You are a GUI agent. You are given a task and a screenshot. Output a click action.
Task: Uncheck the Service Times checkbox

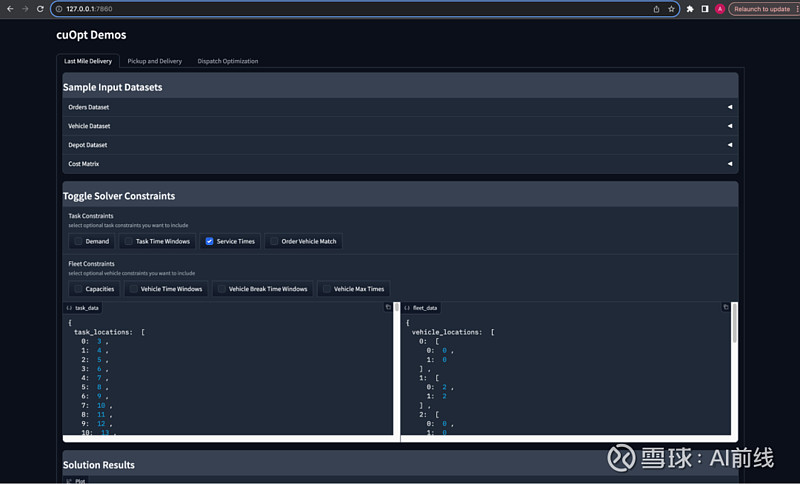pyautogui.click(x=209, y=241)
